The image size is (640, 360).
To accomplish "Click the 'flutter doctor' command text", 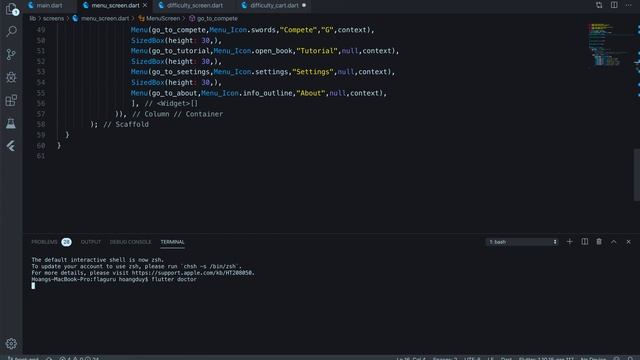I will [x=174, y=280].
